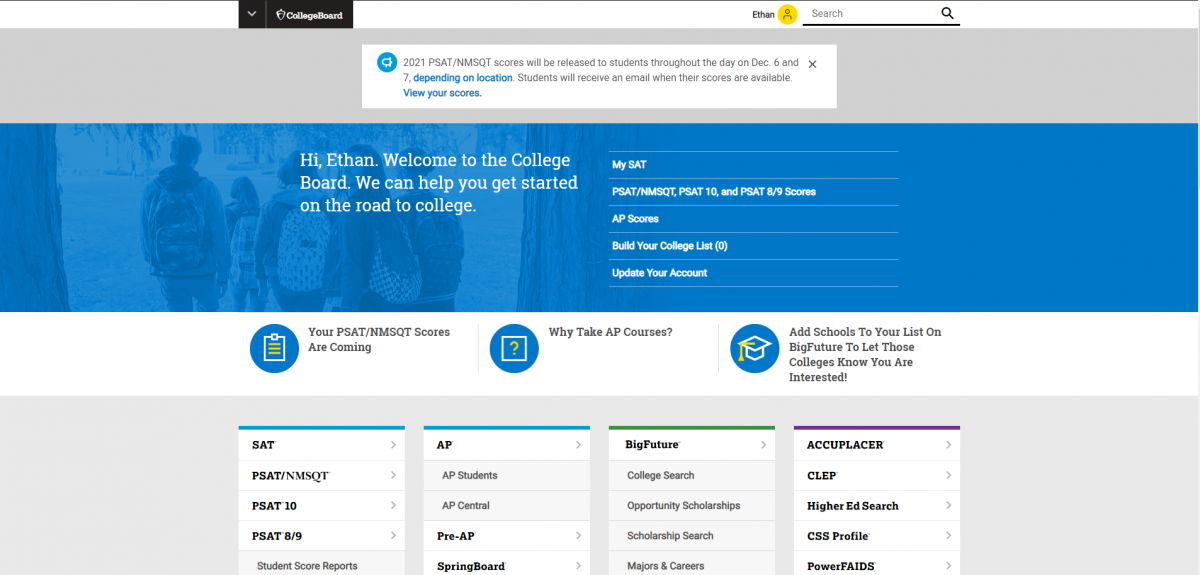Click the CollegeBoard logo
The height and width of the screenshot is (575, 1200).
[x=309, y=14]
